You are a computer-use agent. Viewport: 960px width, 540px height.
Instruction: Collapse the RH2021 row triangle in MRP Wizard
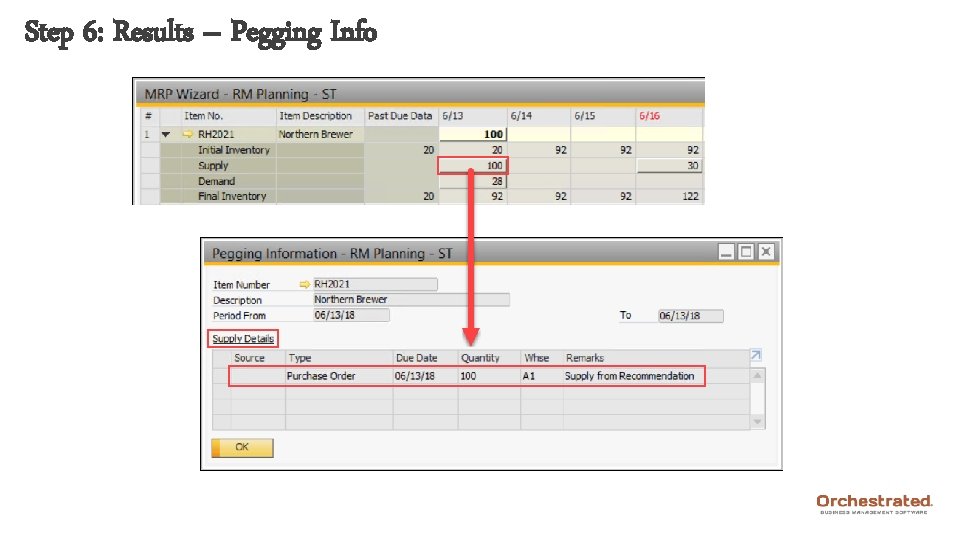point(166,134)
